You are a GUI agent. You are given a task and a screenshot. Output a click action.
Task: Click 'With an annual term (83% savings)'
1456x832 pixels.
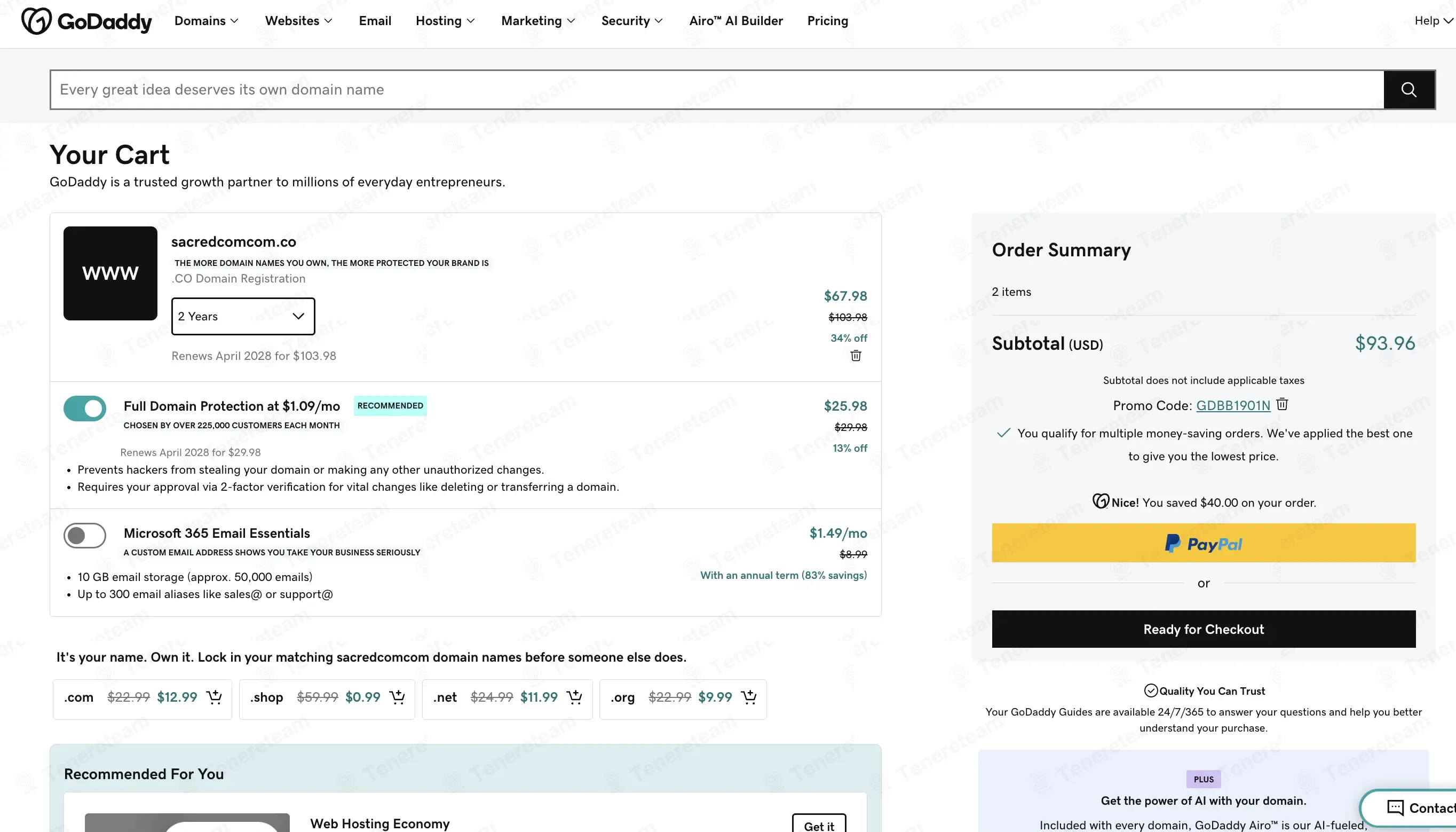tap(784, 576)
